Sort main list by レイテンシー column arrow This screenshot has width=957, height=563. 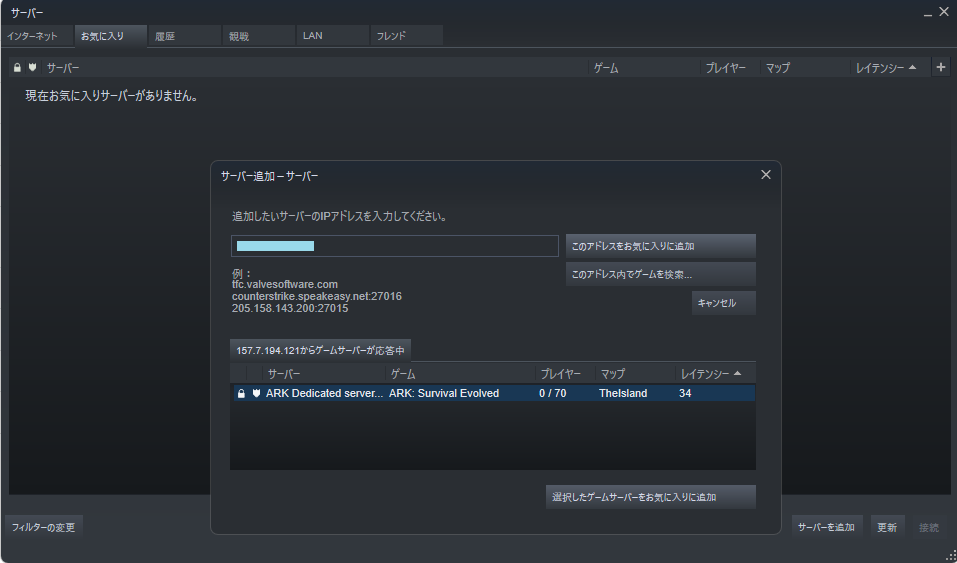click(912, 68)
